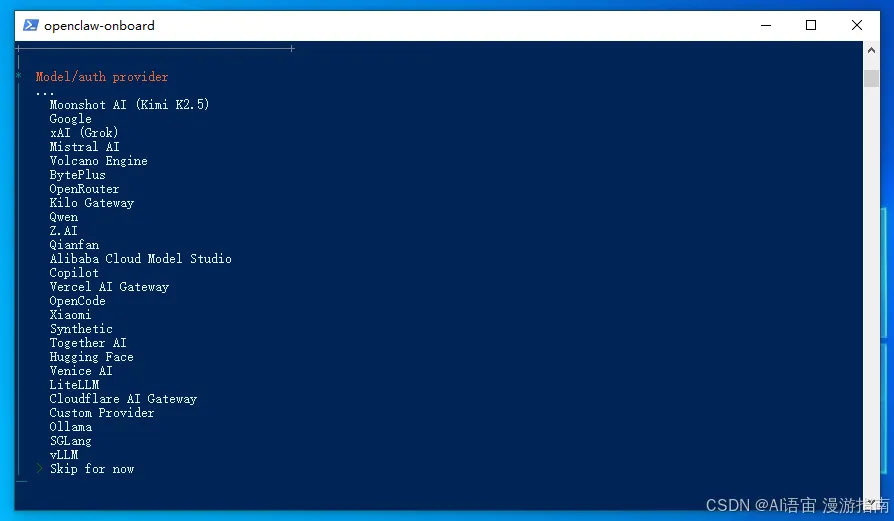Click the vertical scrollbar thumb
The image size is (894, 521).
coord(871,78)
